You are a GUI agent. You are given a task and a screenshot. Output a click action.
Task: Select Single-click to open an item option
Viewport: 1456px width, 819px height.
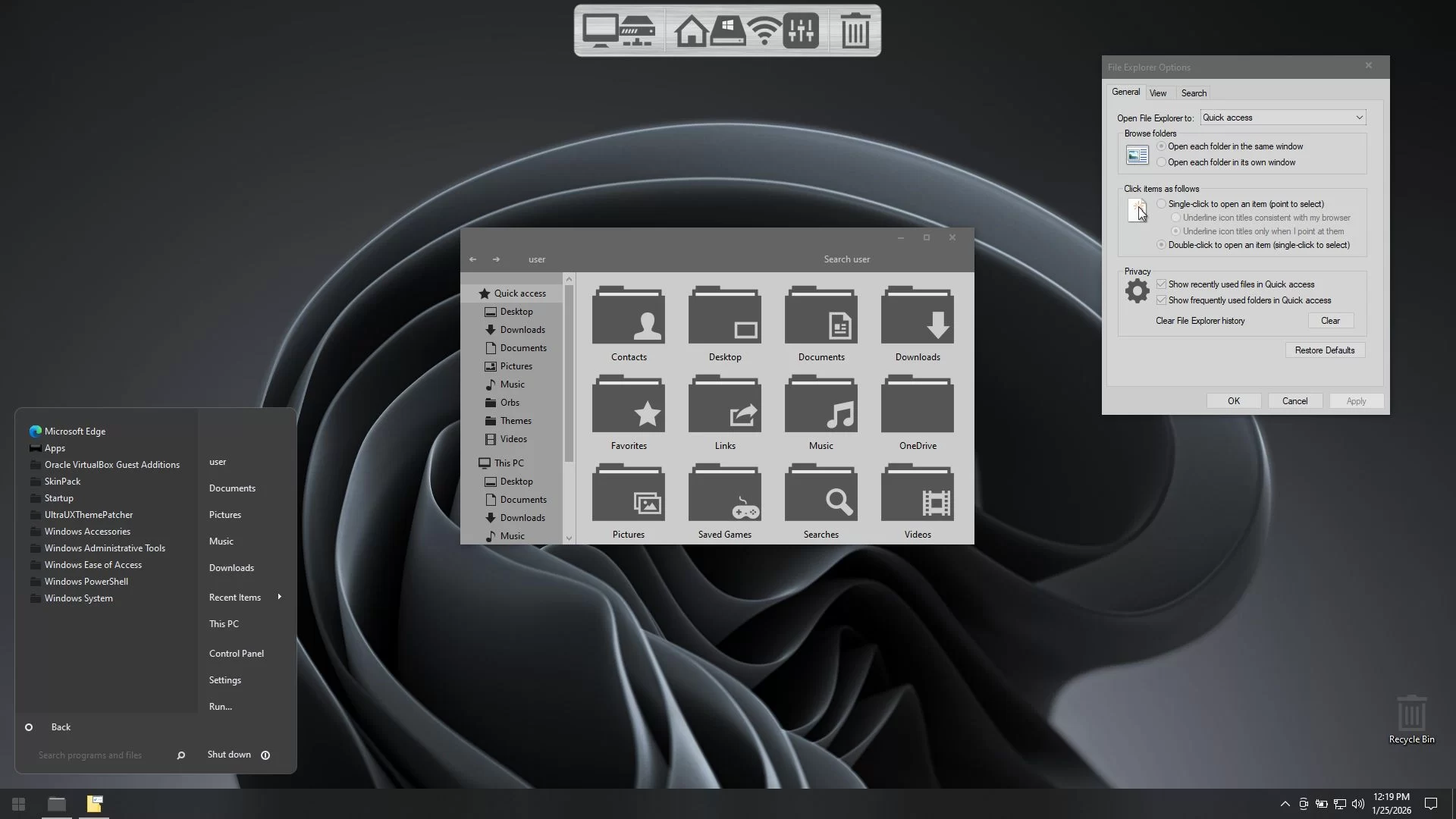[x=1161, y=204]
